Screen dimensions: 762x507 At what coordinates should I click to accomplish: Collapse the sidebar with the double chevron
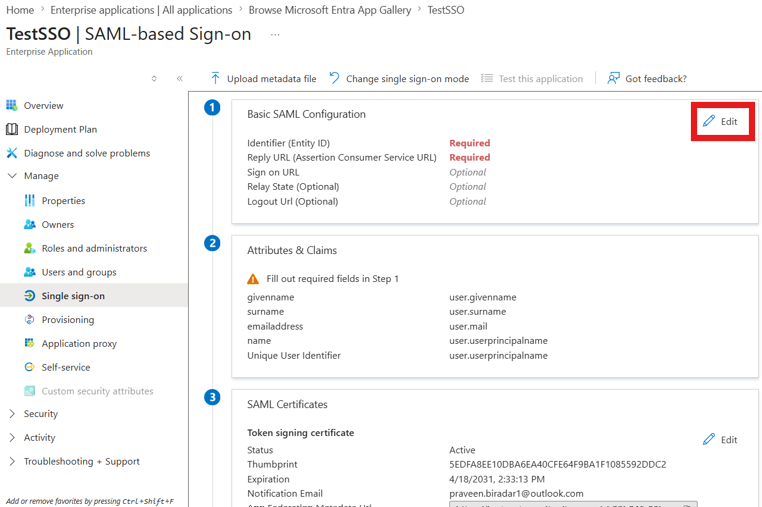179,78
